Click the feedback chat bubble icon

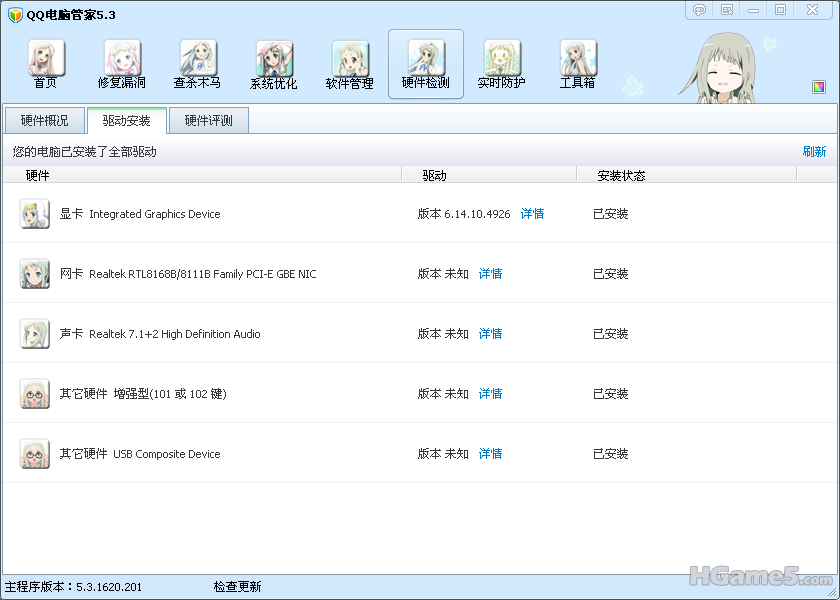(x=699, y=10)
